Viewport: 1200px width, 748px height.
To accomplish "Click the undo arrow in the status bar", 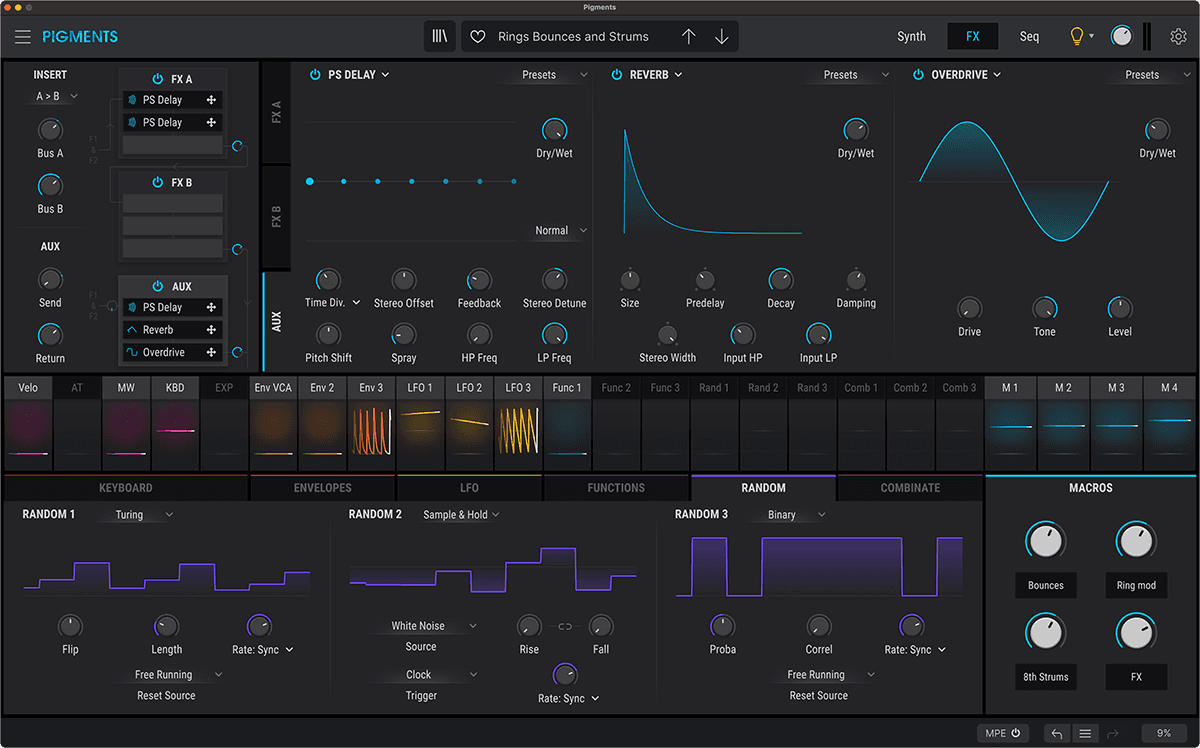I will coord(1056,733).
